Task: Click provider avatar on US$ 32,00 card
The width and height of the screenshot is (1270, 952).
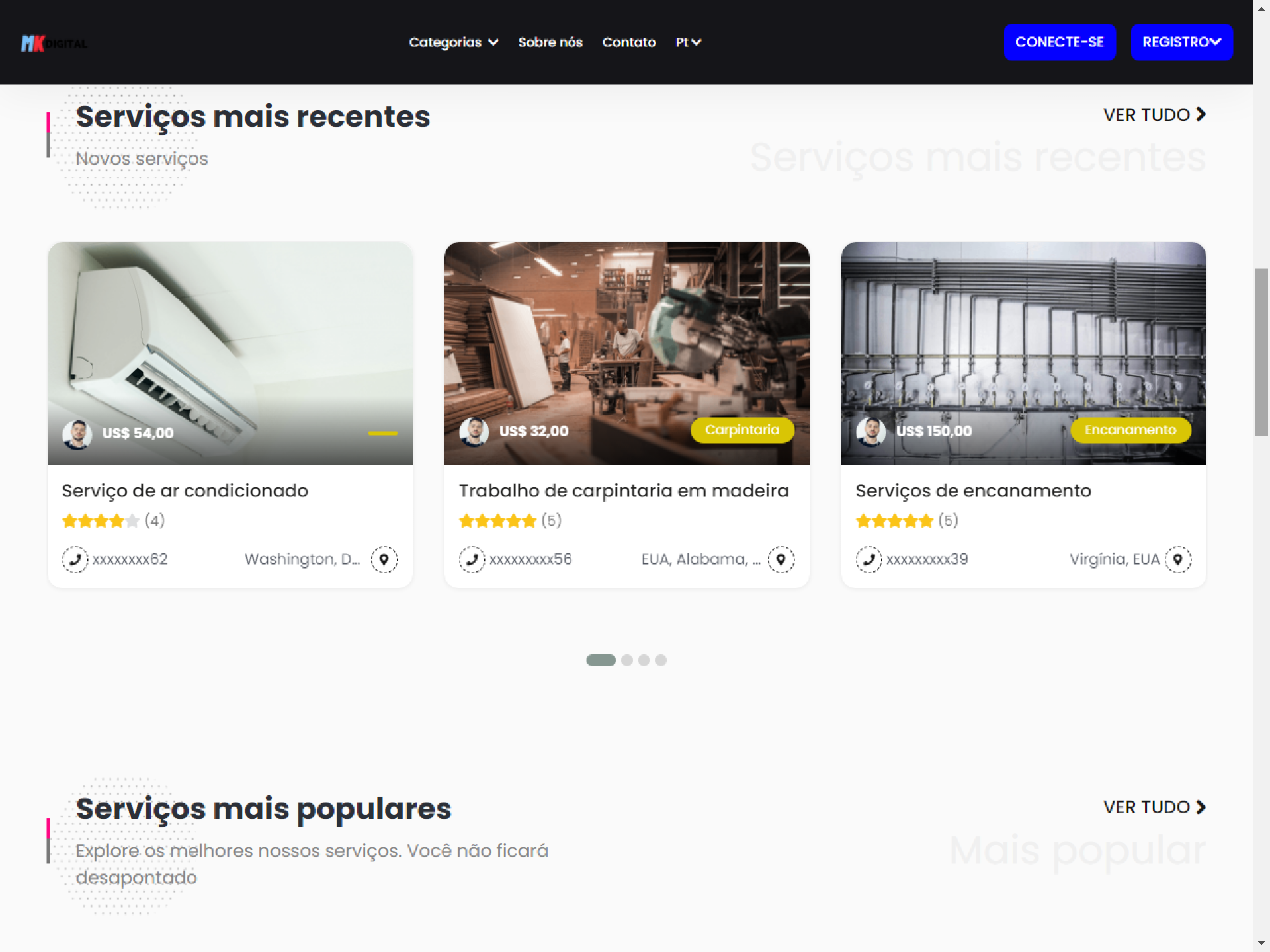Action: click(474, 432)
